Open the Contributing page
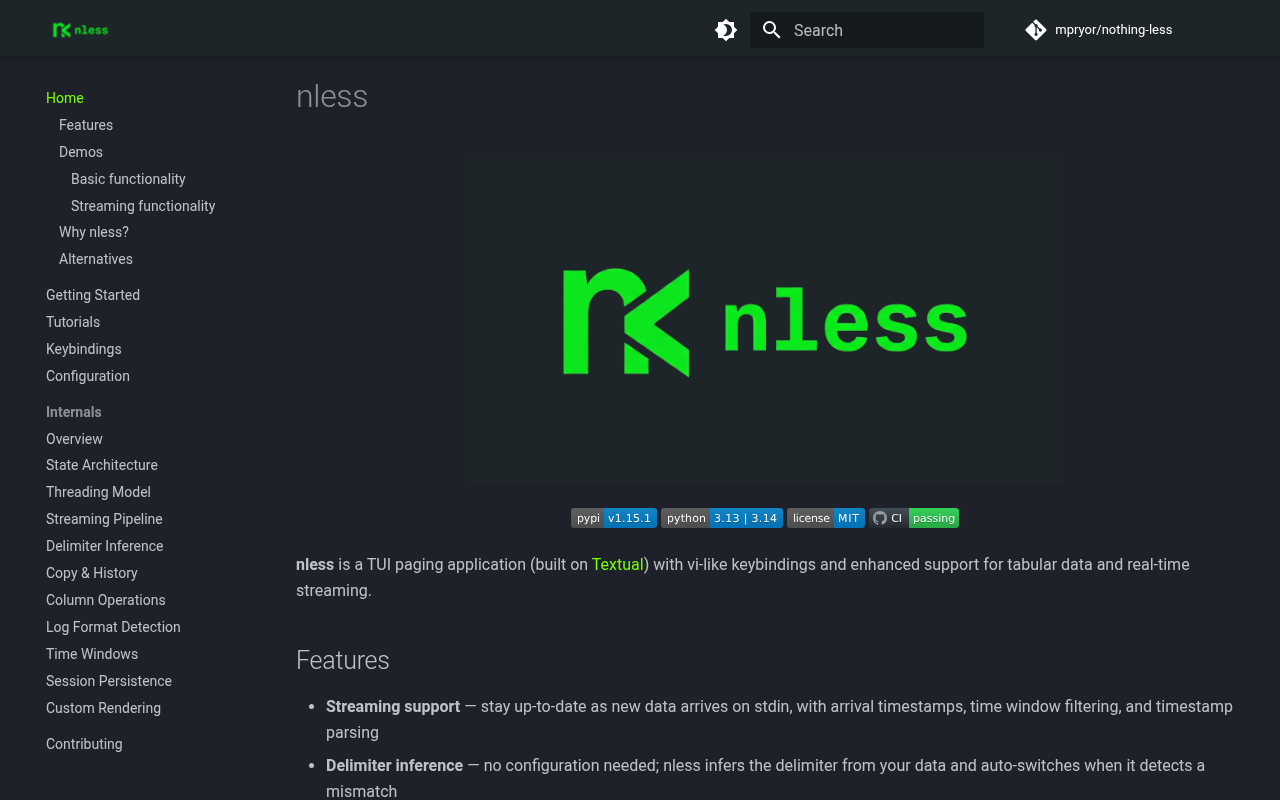The image size is (1280, 800). point(84,744)
